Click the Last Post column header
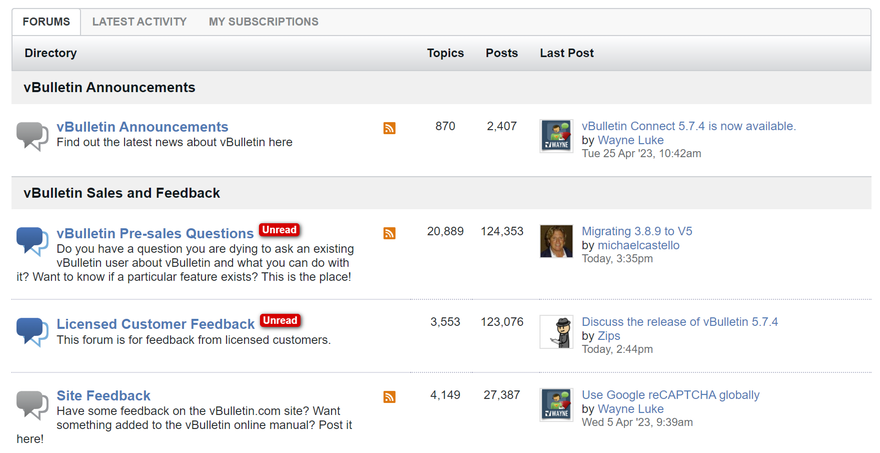The height and width of the screenshot is (453, 880). click(x=567, y=53)
